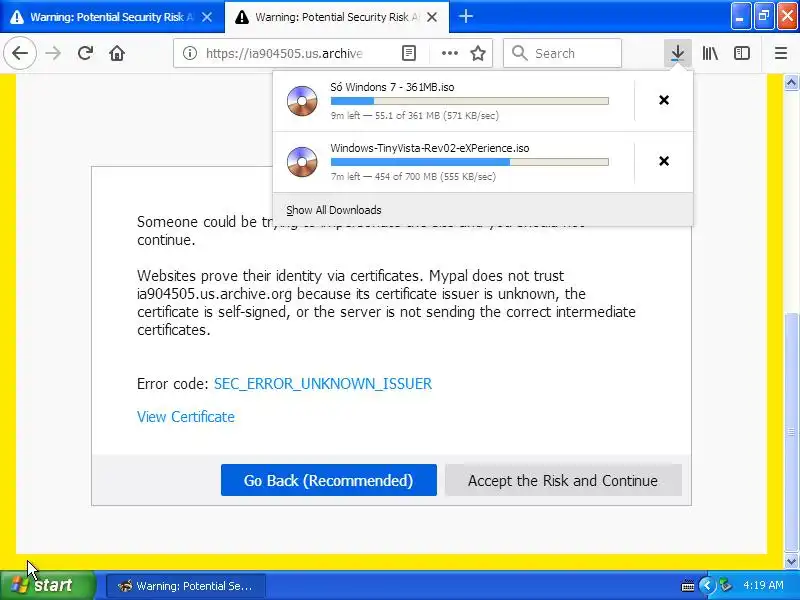This screenshot has width=800, height=600.
Task: Click the SEC_ERROR_UNKNOWN_ISSUER error code link
Action: tap(322, 384)
